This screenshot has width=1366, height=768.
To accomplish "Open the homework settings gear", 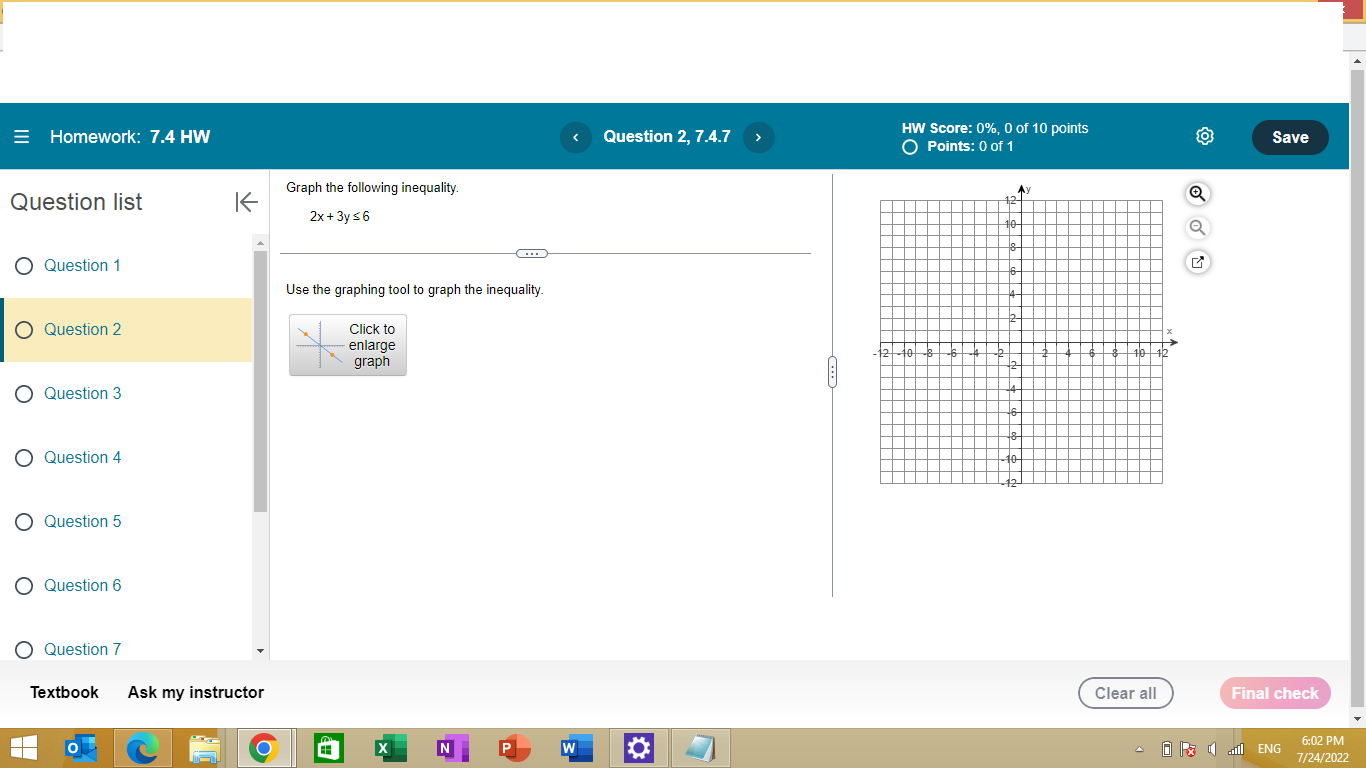I will tap(1204, 136).
